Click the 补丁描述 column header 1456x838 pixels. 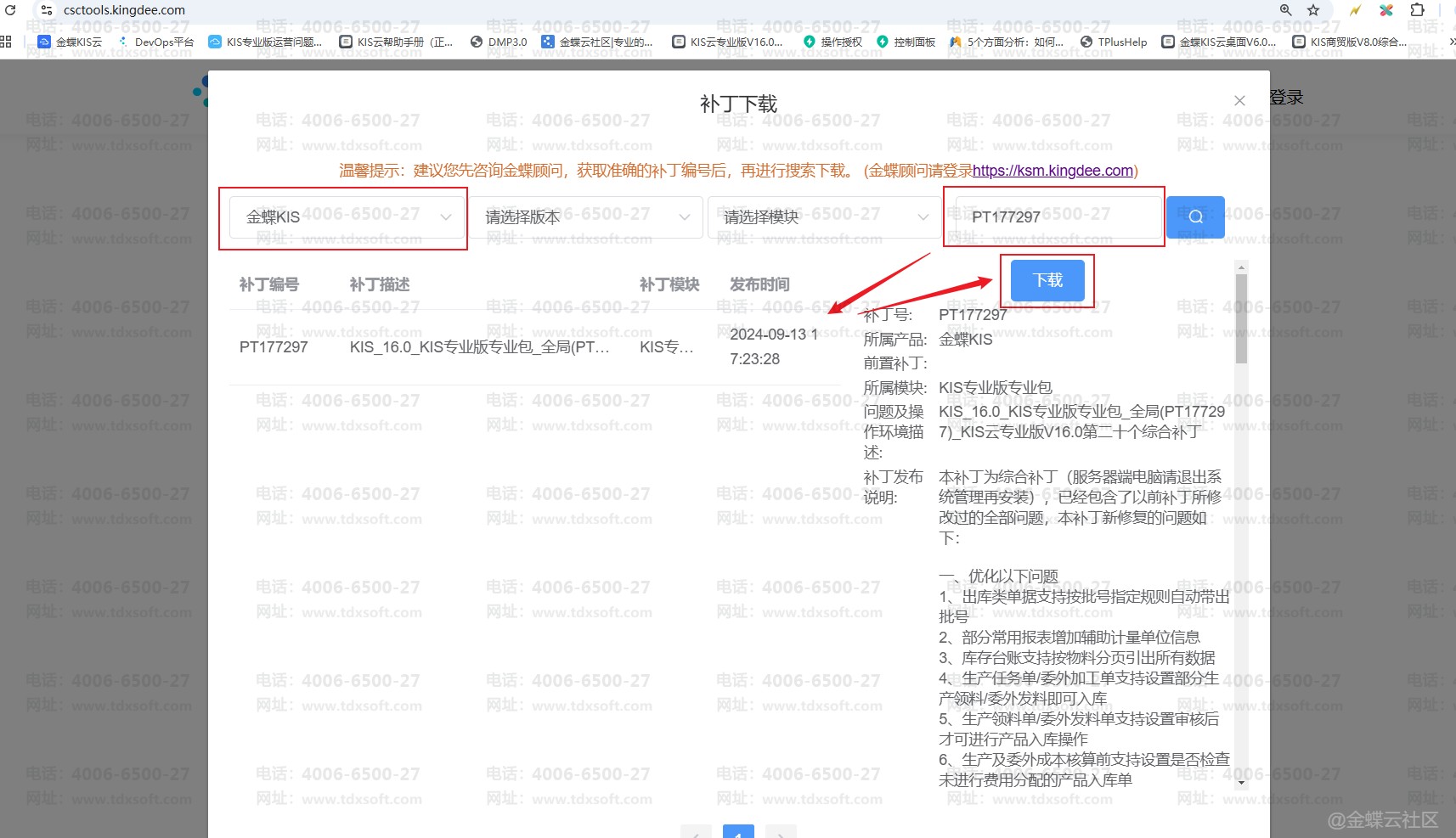380,284
